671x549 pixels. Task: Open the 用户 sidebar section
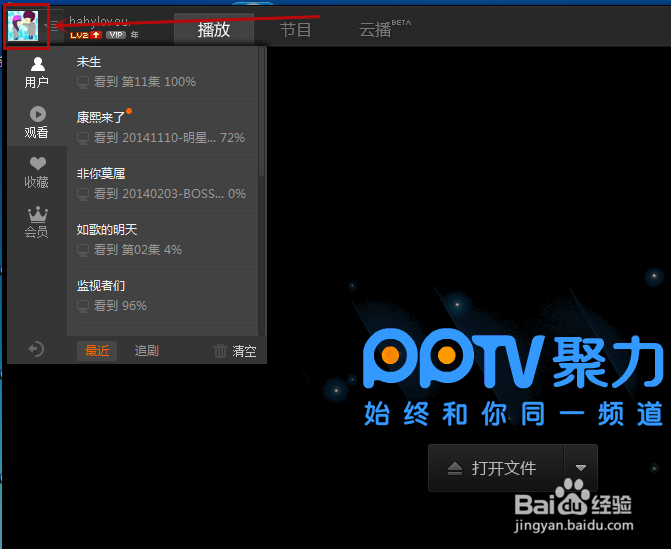[37, 73]
